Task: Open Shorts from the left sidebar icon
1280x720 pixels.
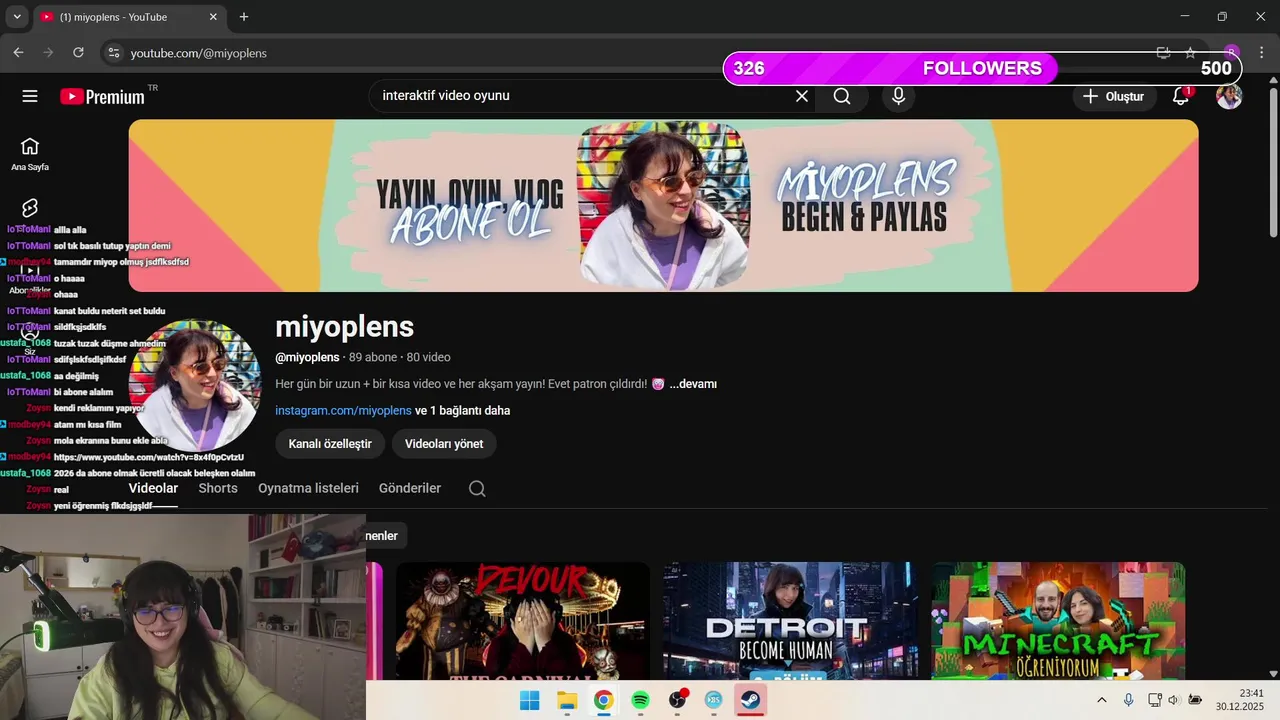Action: click(30, 208)
